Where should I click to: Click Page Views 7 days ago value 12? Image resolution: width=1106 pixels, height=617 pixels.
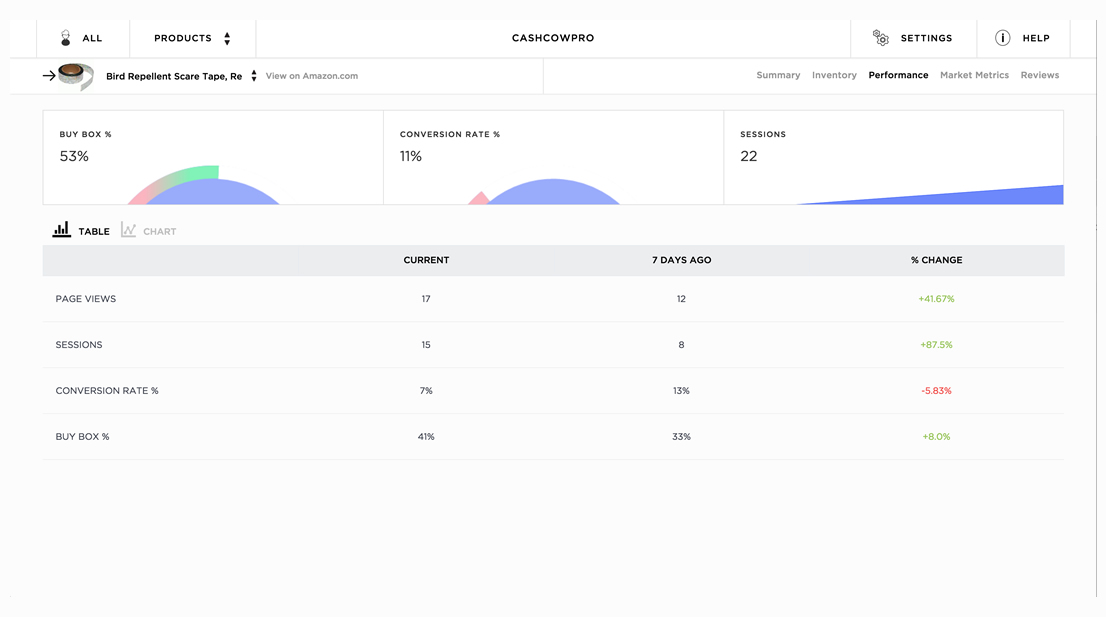[x=681, y=299]
